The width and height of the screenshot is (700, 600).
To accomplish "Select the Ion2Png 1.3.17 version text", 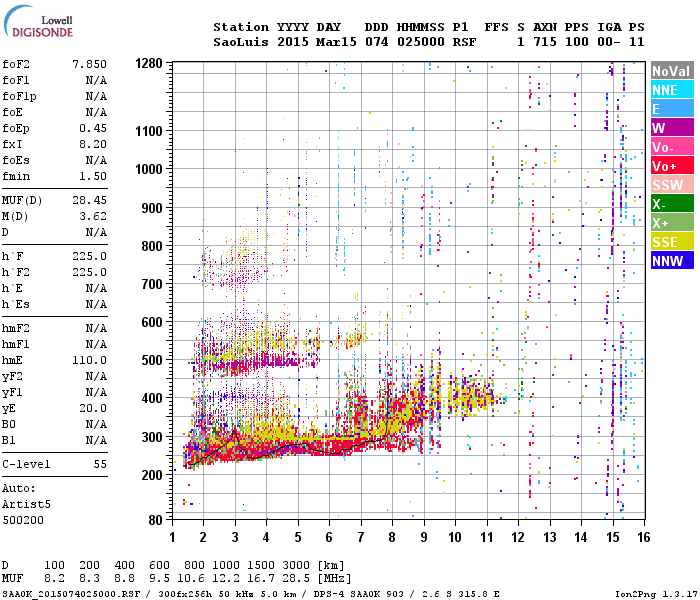I will click(x=655, y=594).
